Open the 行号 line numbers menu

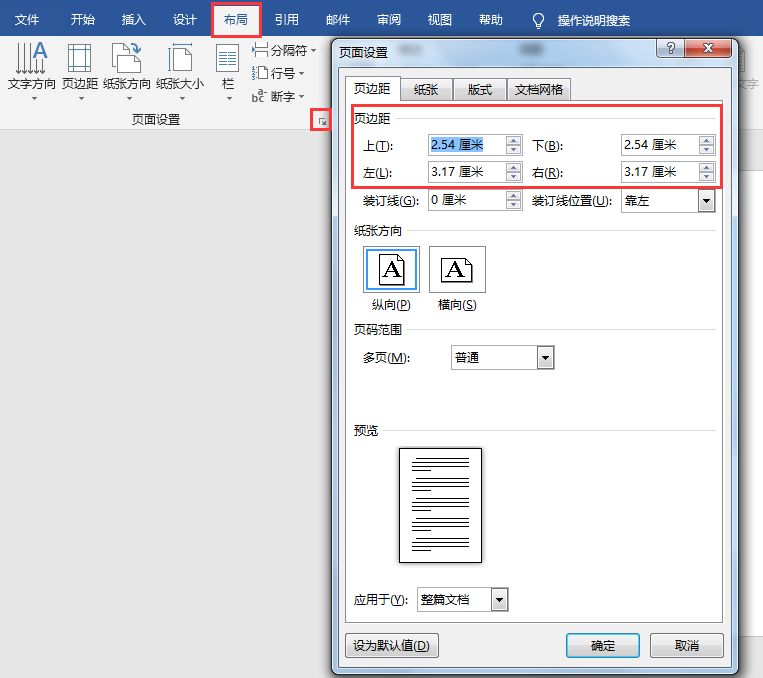pos(278,73)
